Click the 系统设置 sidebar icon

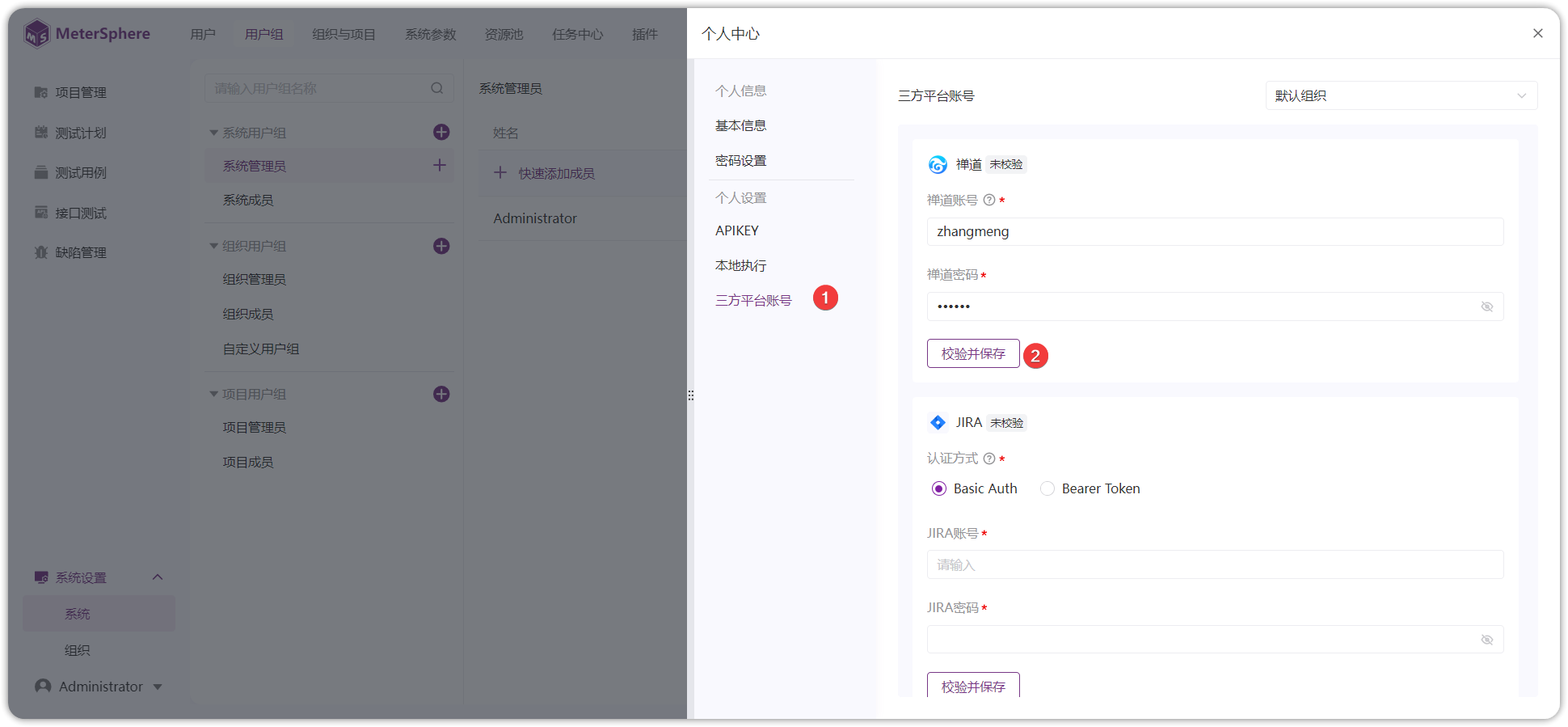tap(41, 577)
